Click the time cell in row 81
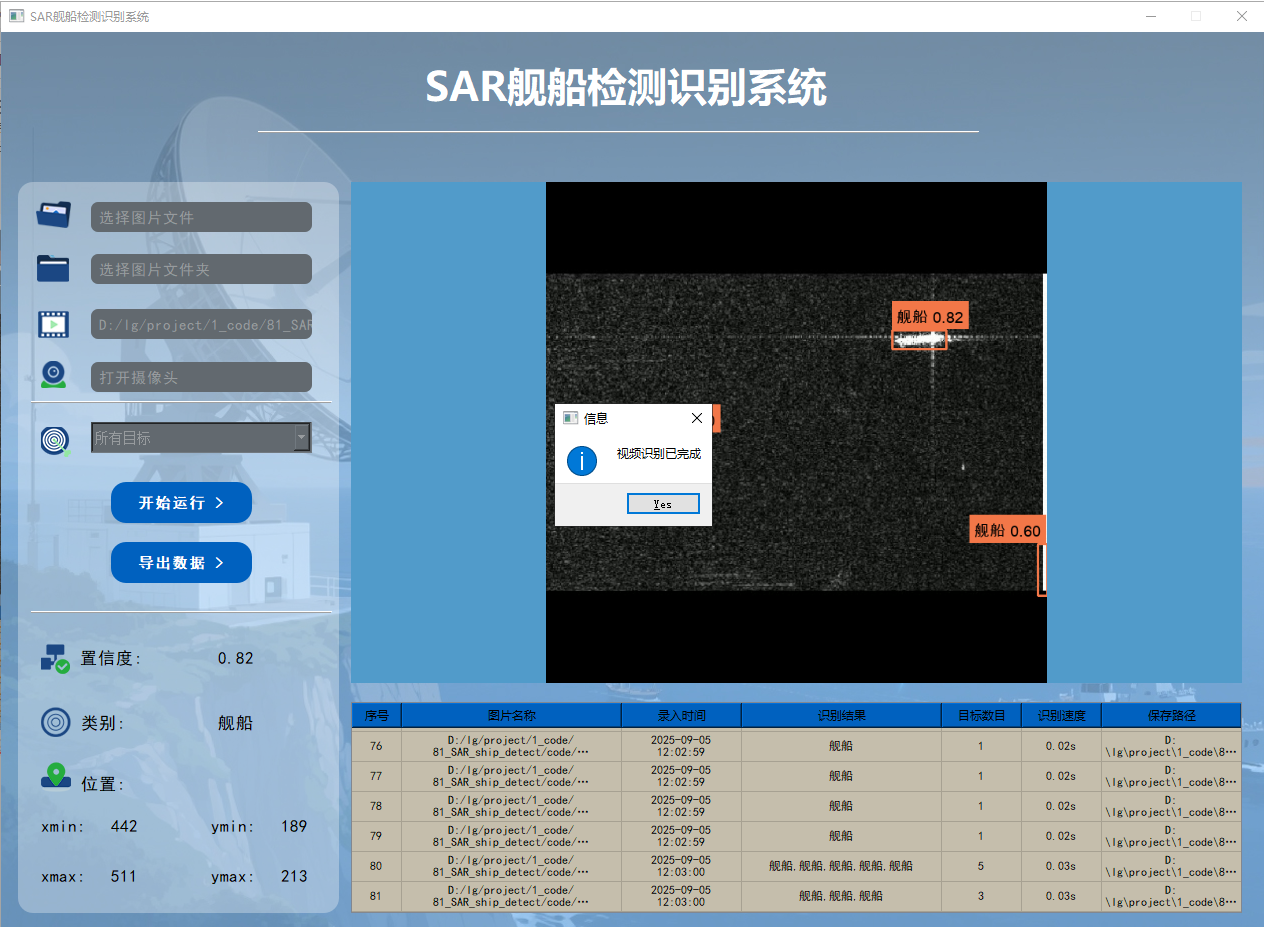 coord(681,896)
